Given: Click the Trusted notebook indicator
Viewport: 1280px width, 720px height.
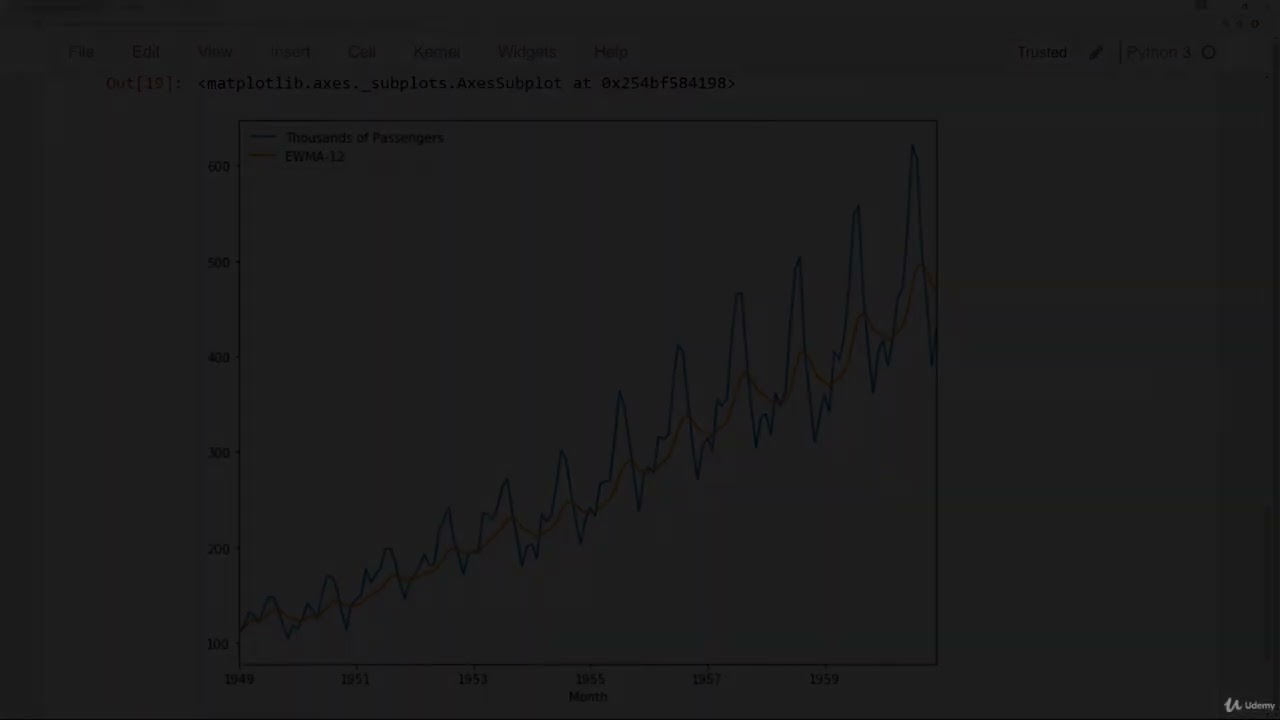Looking at the screenshot, I should coord(1042,52).
